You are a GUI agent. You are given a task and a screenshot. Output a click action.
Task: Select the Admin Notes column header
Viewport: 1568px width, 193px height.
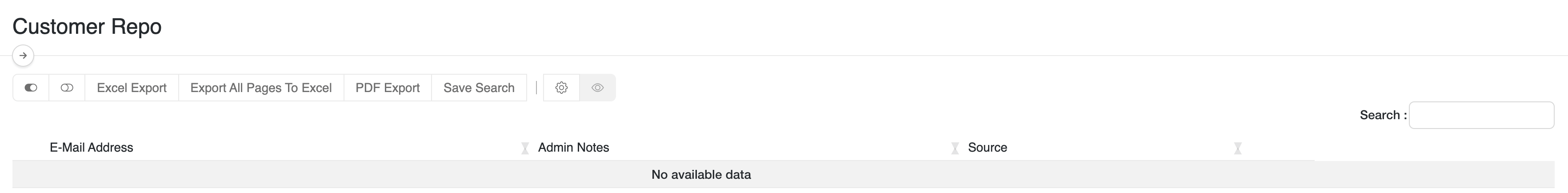(573, 147)
